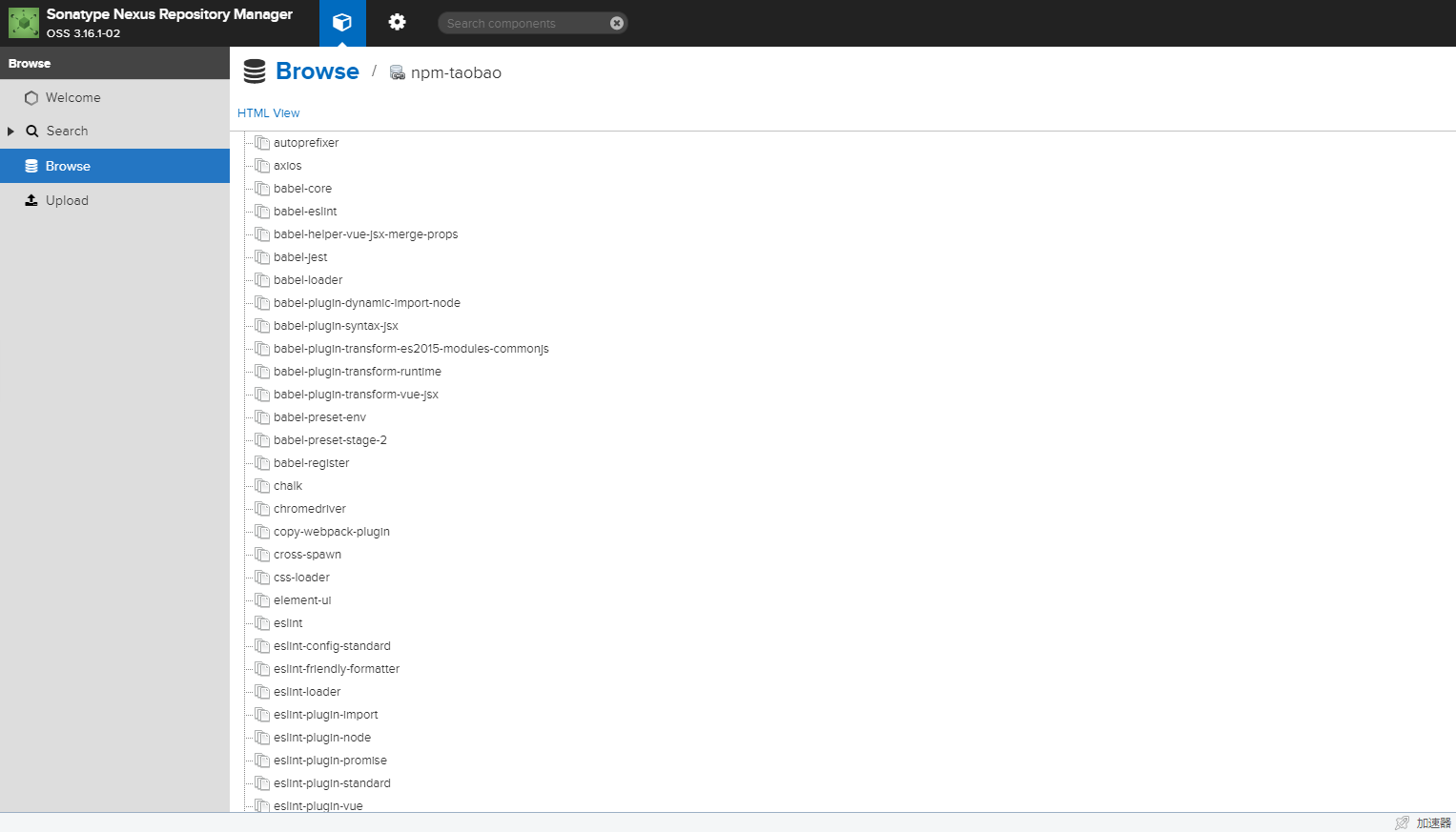1456x832 pixels.
Task: Click the package icon beside axios
Action: (262, 165)
